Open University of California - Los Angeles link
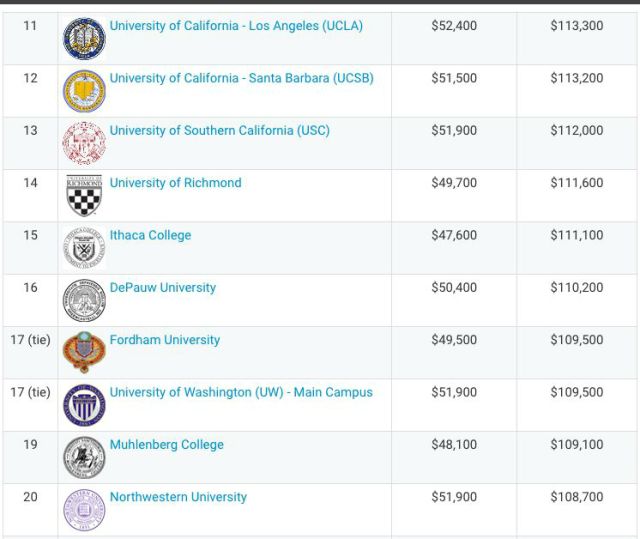The width and height of the screenshot is (640, 539). pyautogui.click(x=236, y=26)
